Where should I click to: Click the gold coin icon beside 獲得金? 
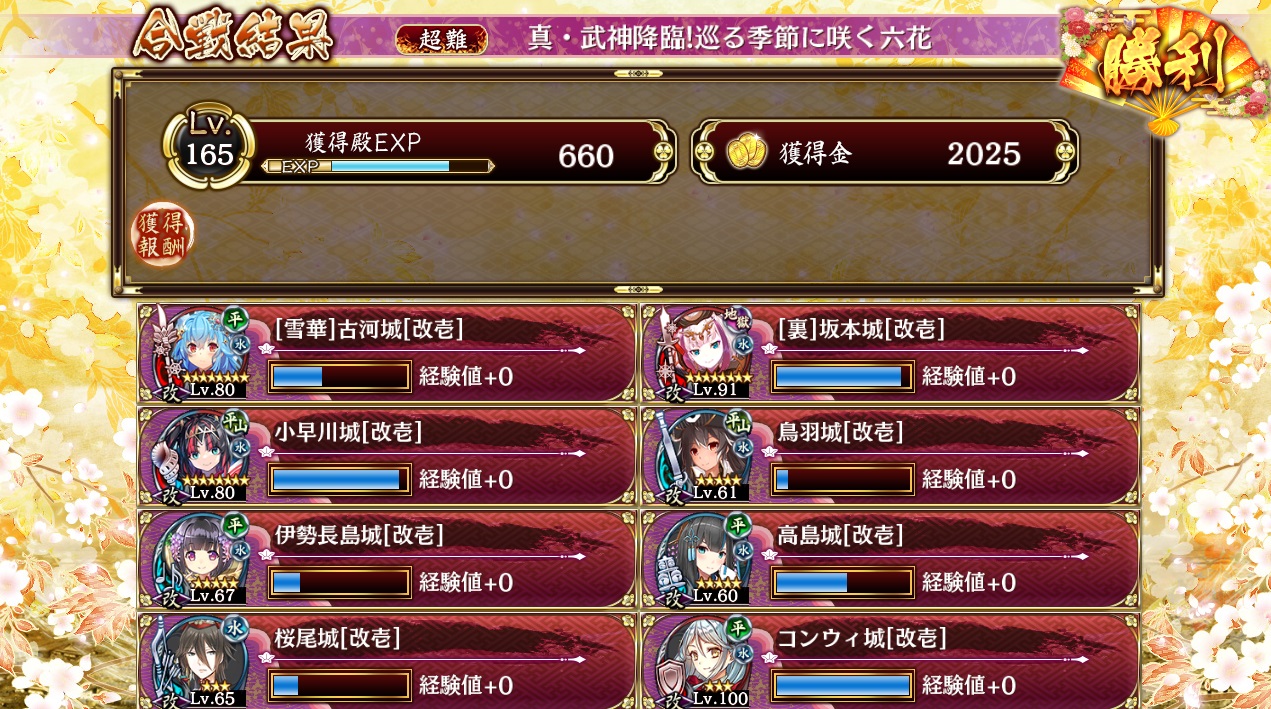click(x=745, y=153)
